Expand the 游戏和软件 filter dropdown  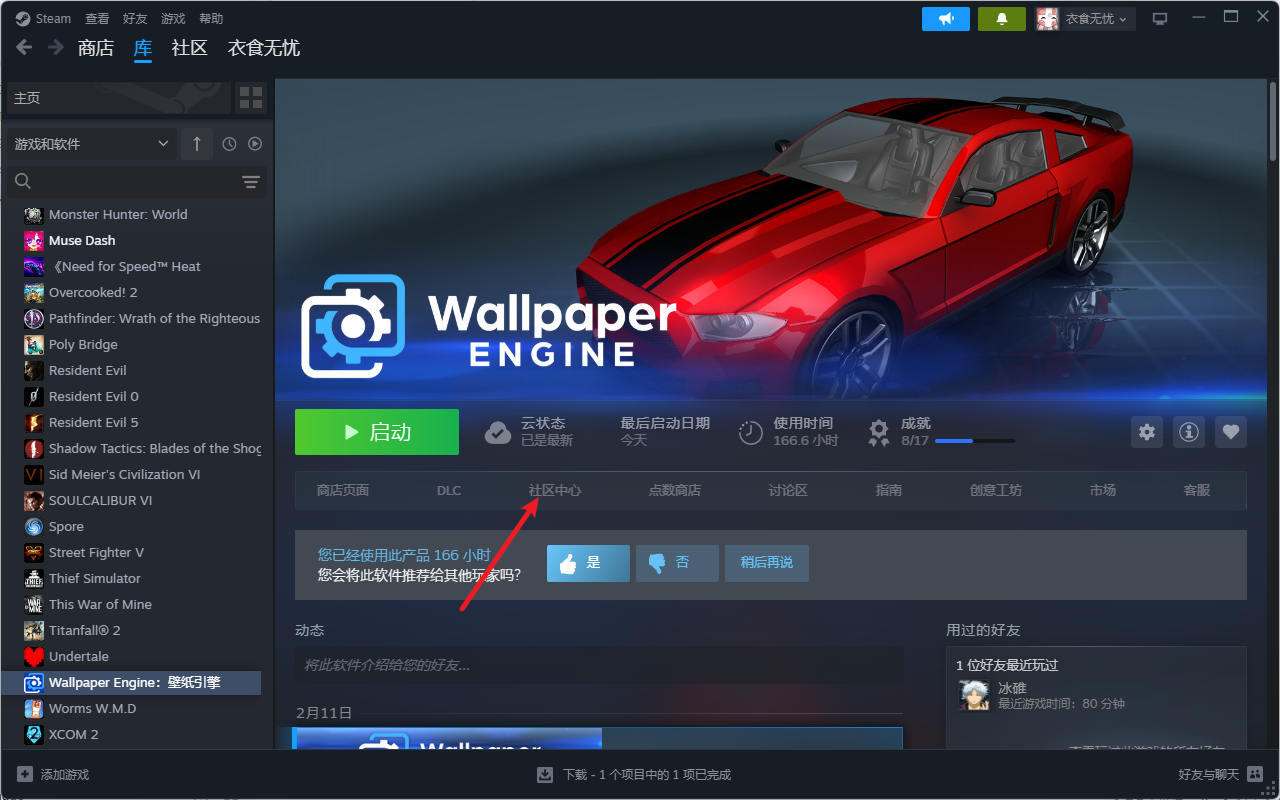pos(92,144)
